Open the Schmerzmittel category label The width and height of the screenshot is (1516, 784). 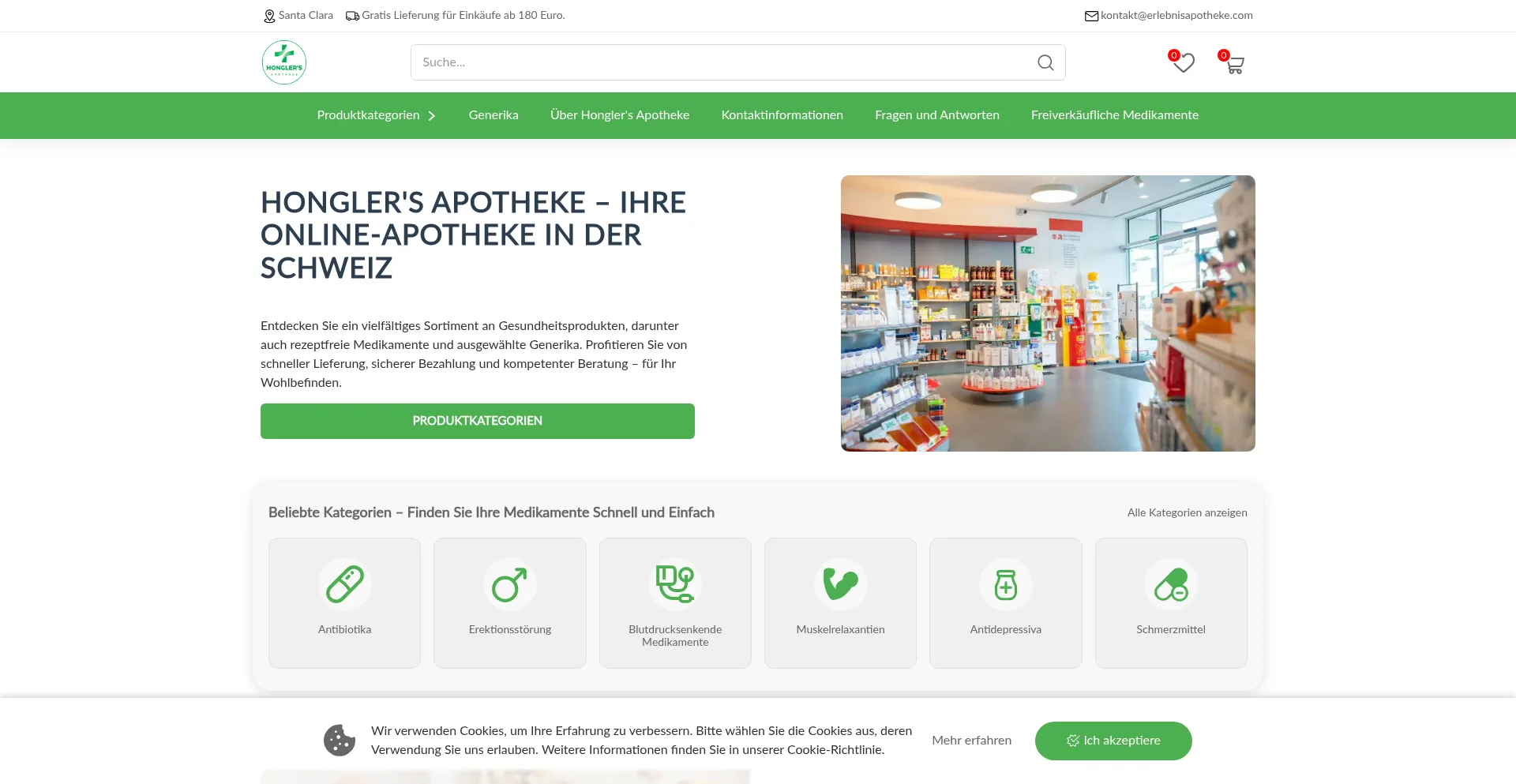click(x=1171, y=629)
